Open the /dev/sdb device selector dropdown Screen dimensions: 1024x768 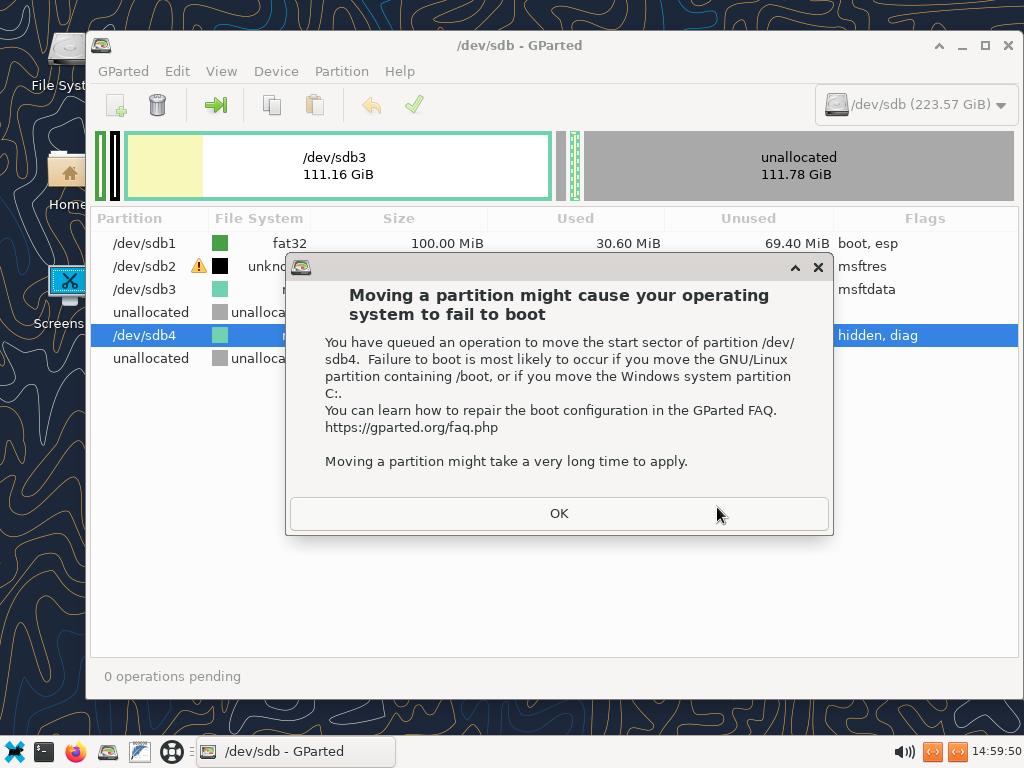point(915,105)
